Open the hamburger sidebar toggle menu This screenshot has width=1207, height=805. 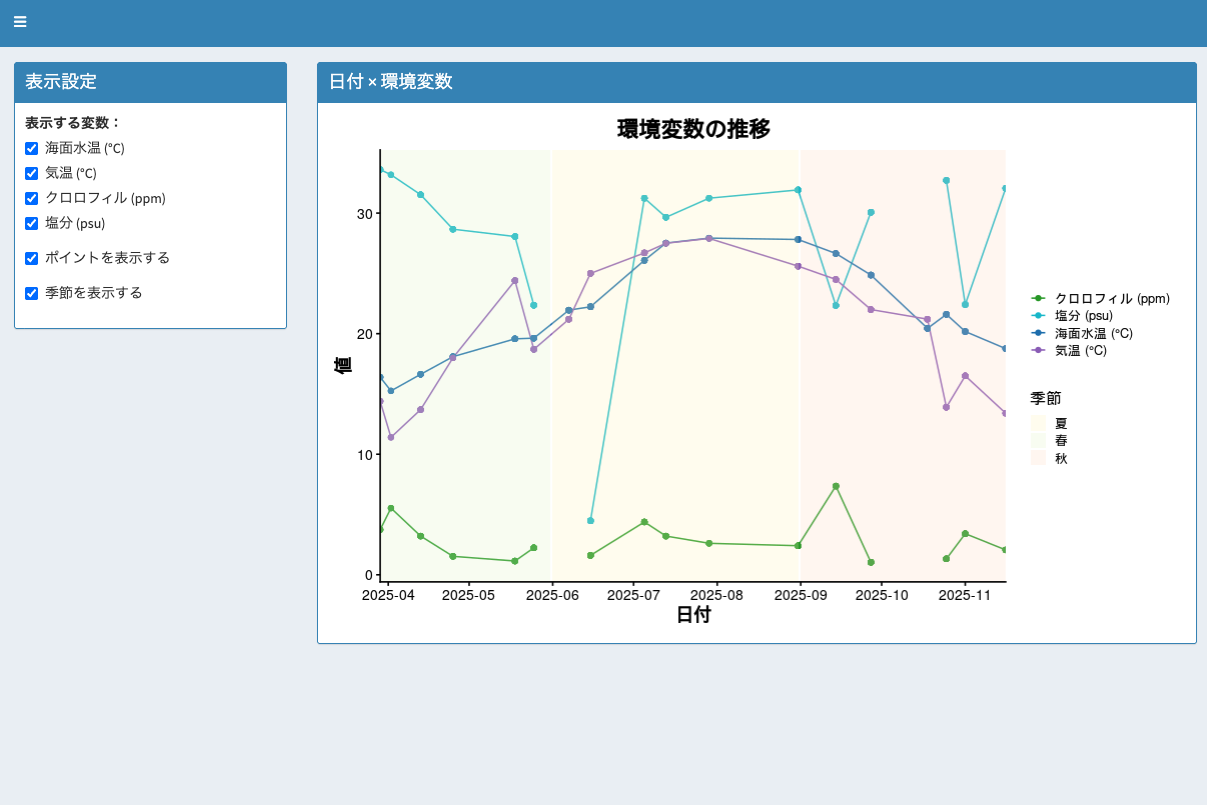pyautogui.click(x=20, y=22)
